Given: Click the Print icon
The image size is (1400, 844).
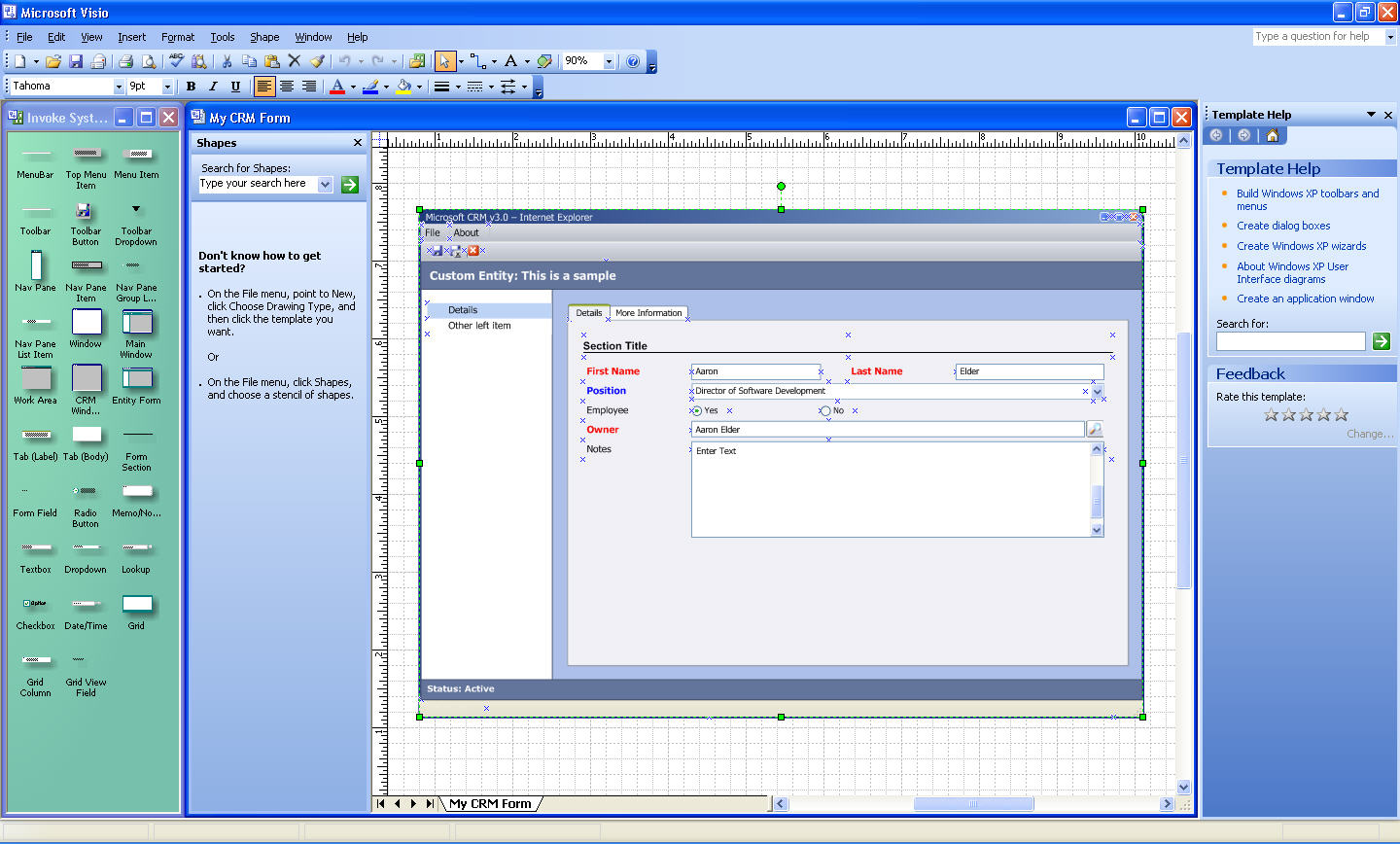Looking at the screenshot, I should (x=125, y=61).
